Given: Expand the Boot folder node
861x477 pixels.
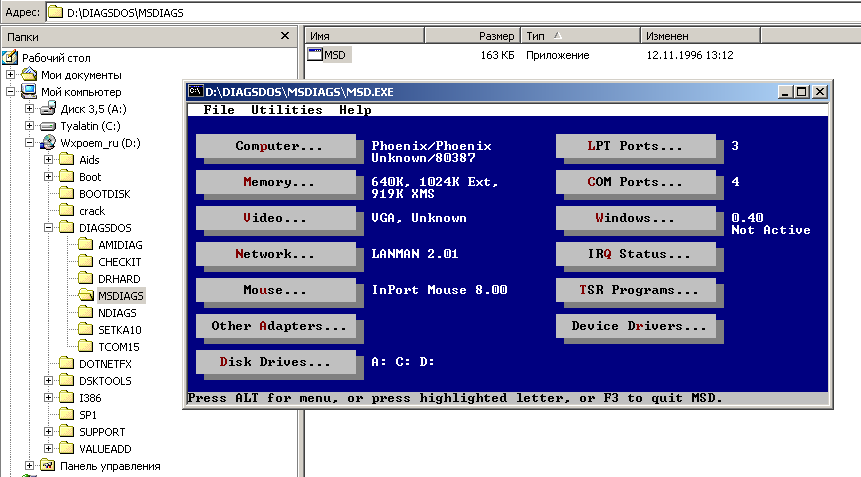Looking at the screenshot, I should [49, 177].
